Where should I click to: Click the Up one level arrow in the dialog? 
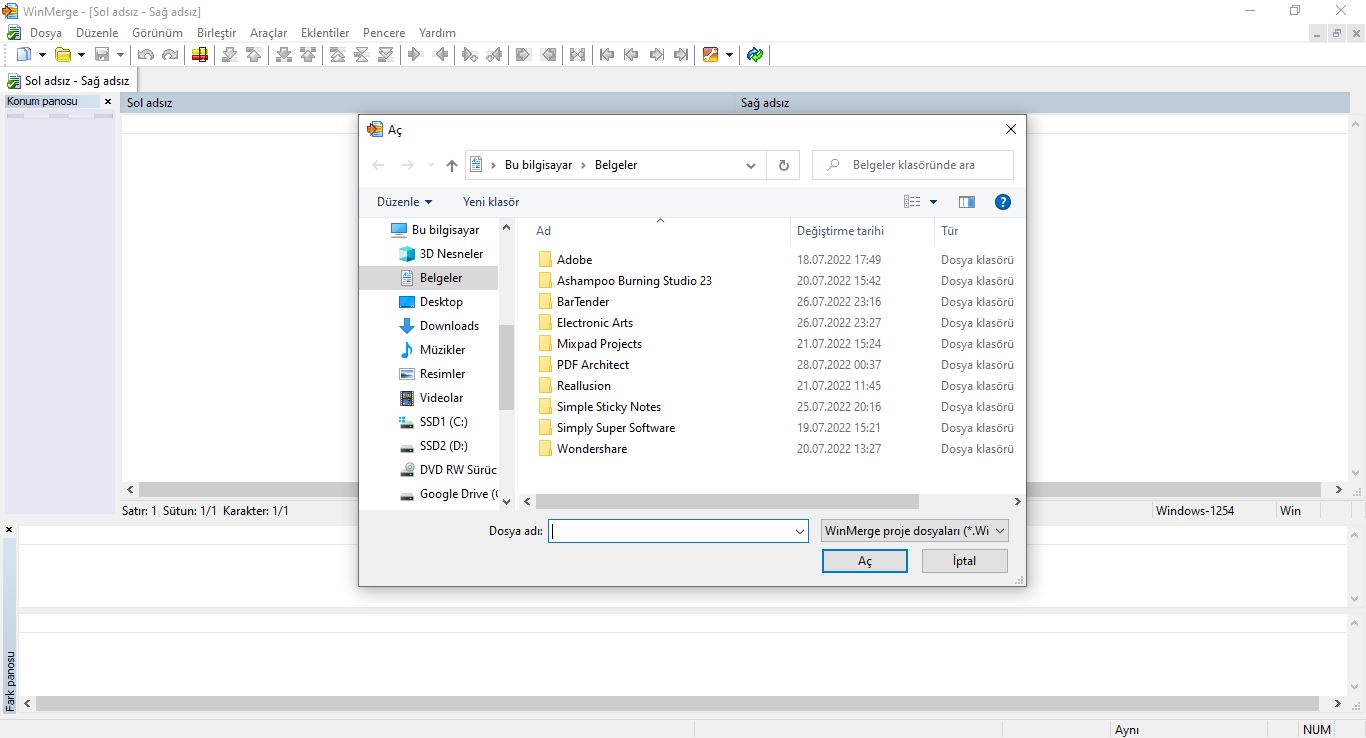click(x=452, y=165)
